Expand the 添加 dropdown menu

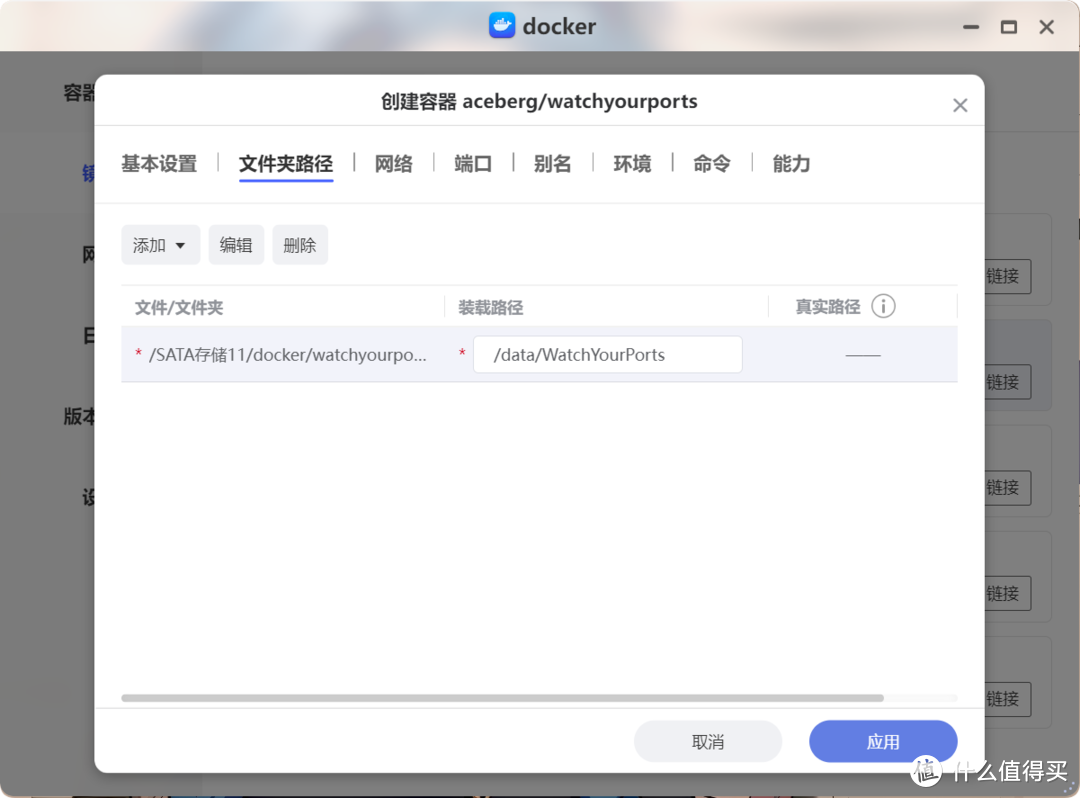[x=160, y=244]
